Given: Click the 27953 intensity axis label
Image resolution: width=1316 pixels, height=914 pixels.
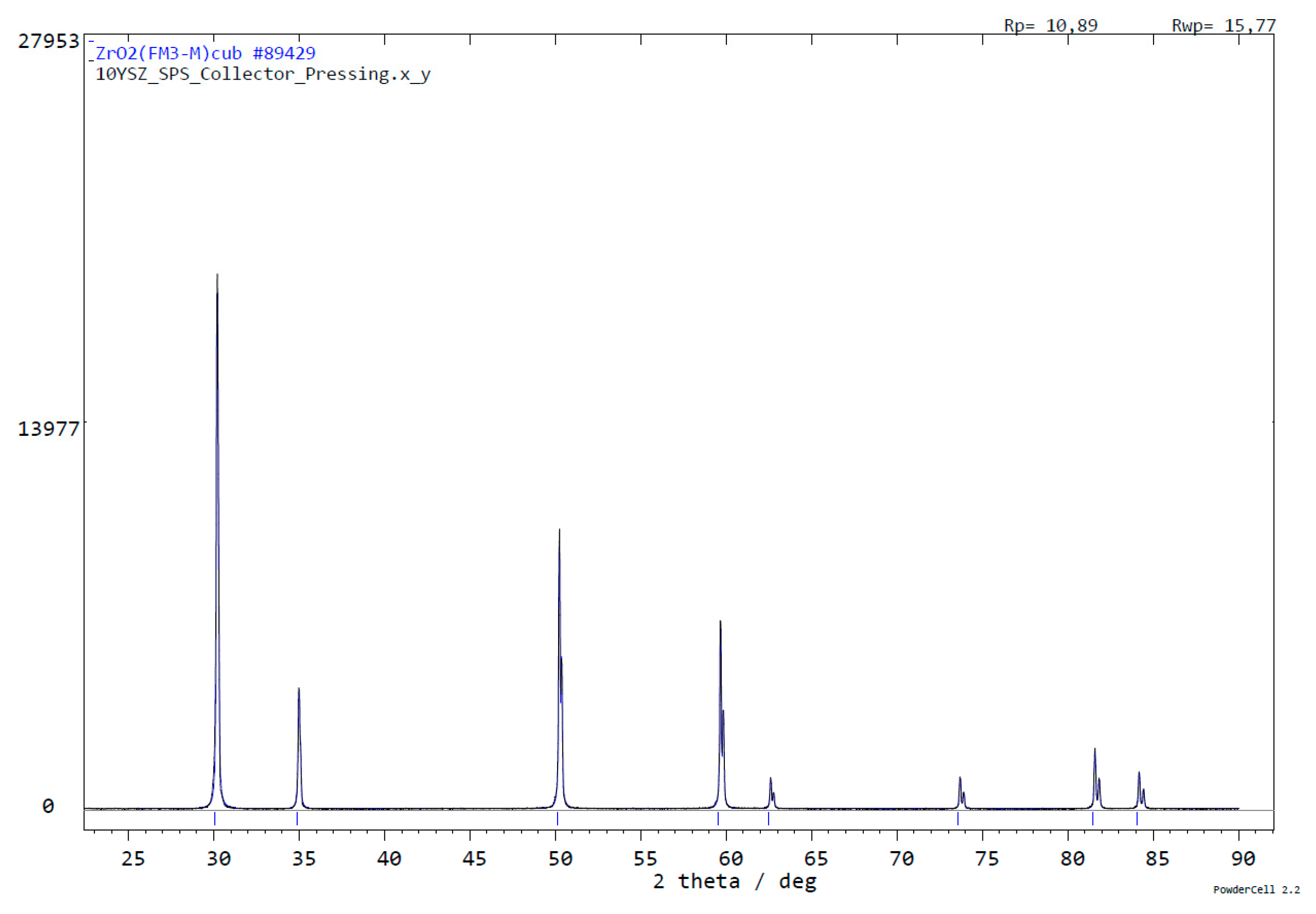Looking at the screenshot, I should [x=48, y=41].
